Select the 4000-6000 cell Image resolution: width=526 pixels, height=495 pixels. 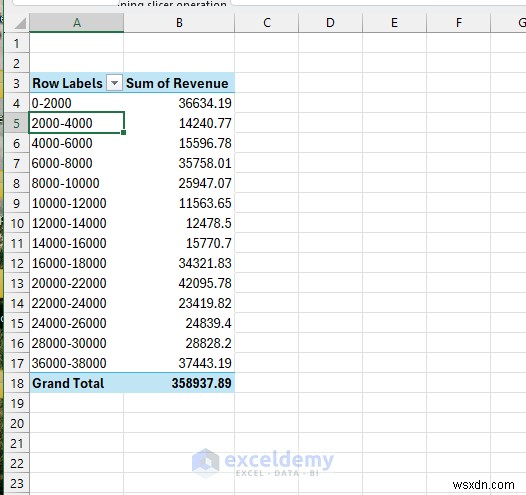point(77,143)
